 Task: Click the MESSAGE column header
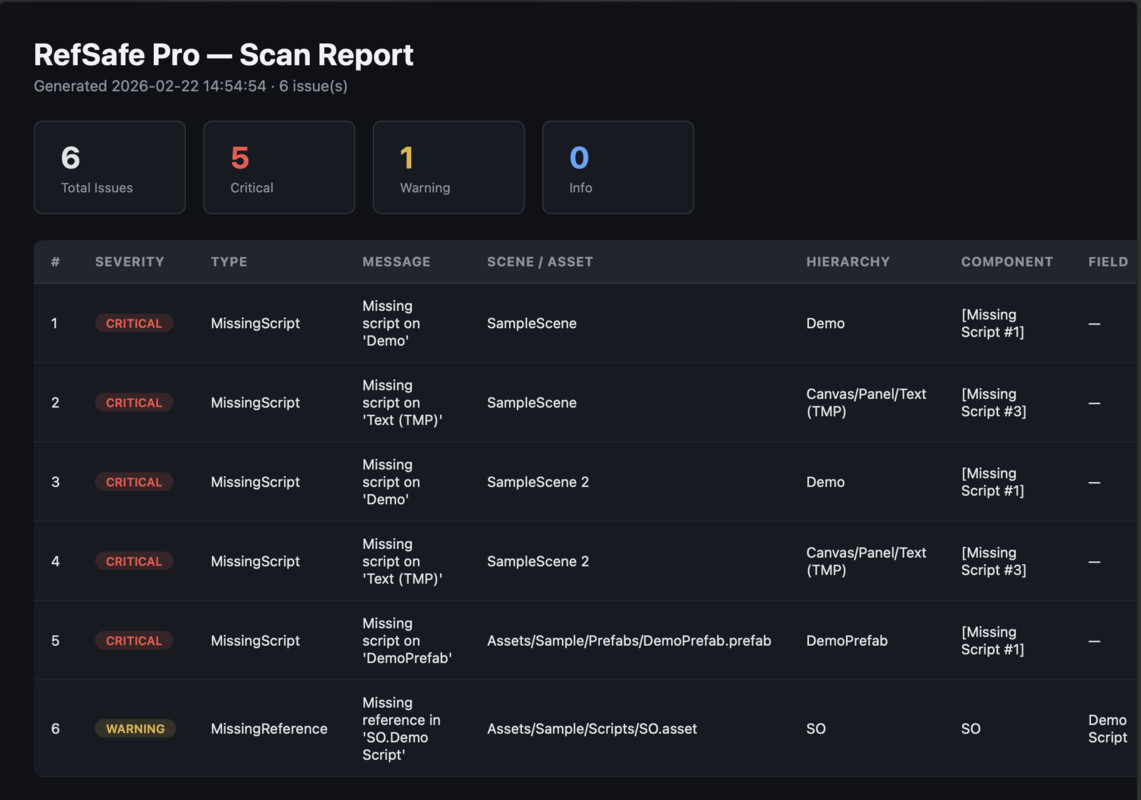tap(397, 262)
